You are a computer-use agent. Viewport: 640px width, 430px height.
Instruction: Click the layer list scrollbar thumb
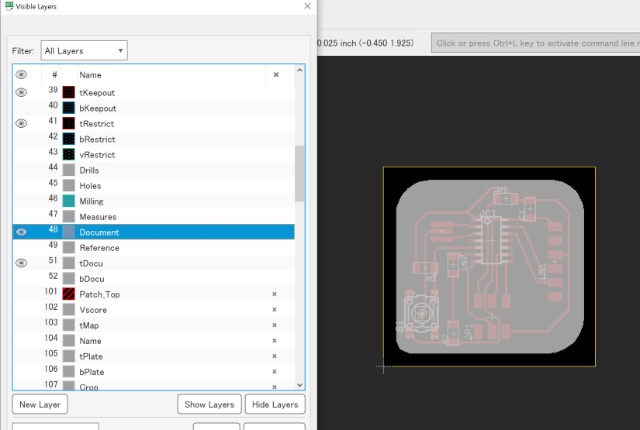[300, 173]
